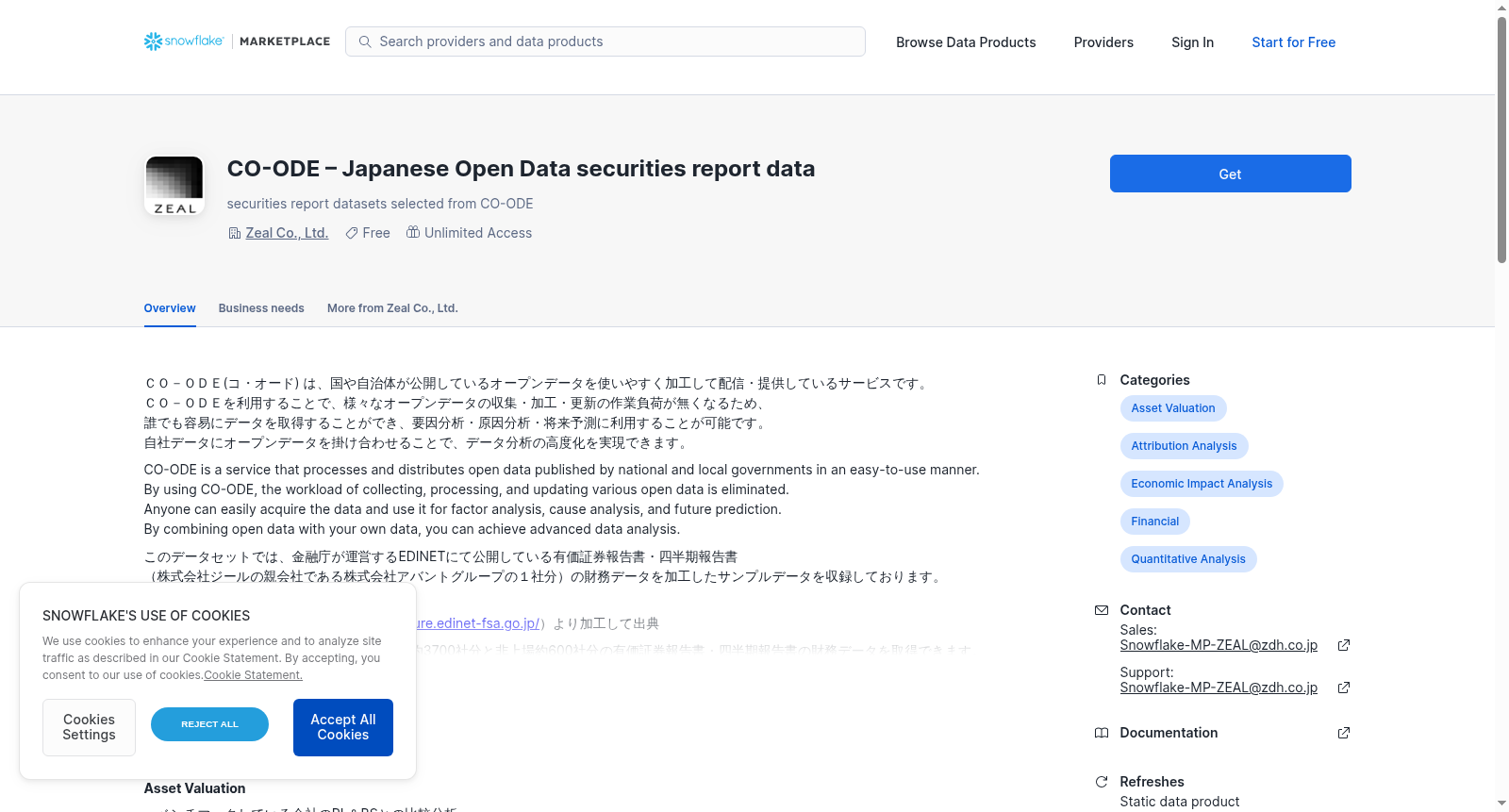Click Sign In
The height and width of the screenshot is (812, 1509).
[x=1192, y=42]
